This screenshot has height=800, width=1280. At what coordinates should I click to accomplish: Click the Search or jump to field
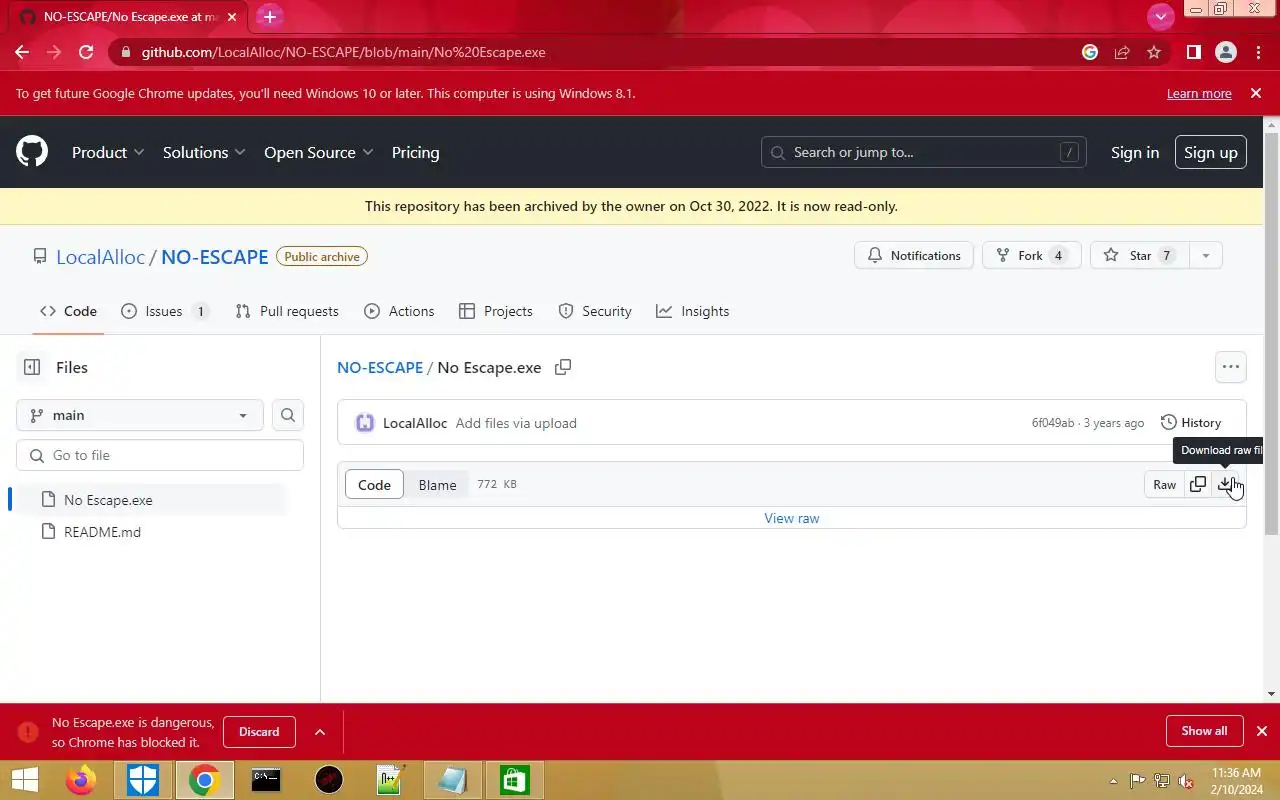pos(924,152)
